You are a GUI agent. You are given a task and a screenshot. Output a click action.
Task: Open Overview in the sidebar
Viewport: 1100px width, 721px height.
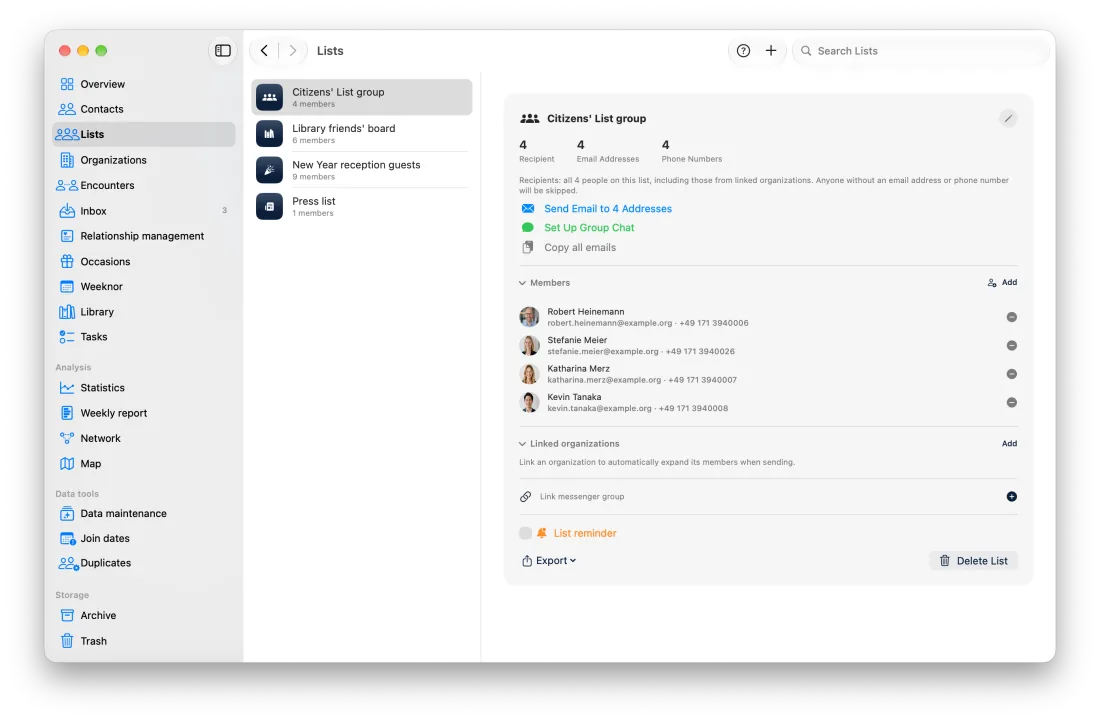tap(144, 84)
